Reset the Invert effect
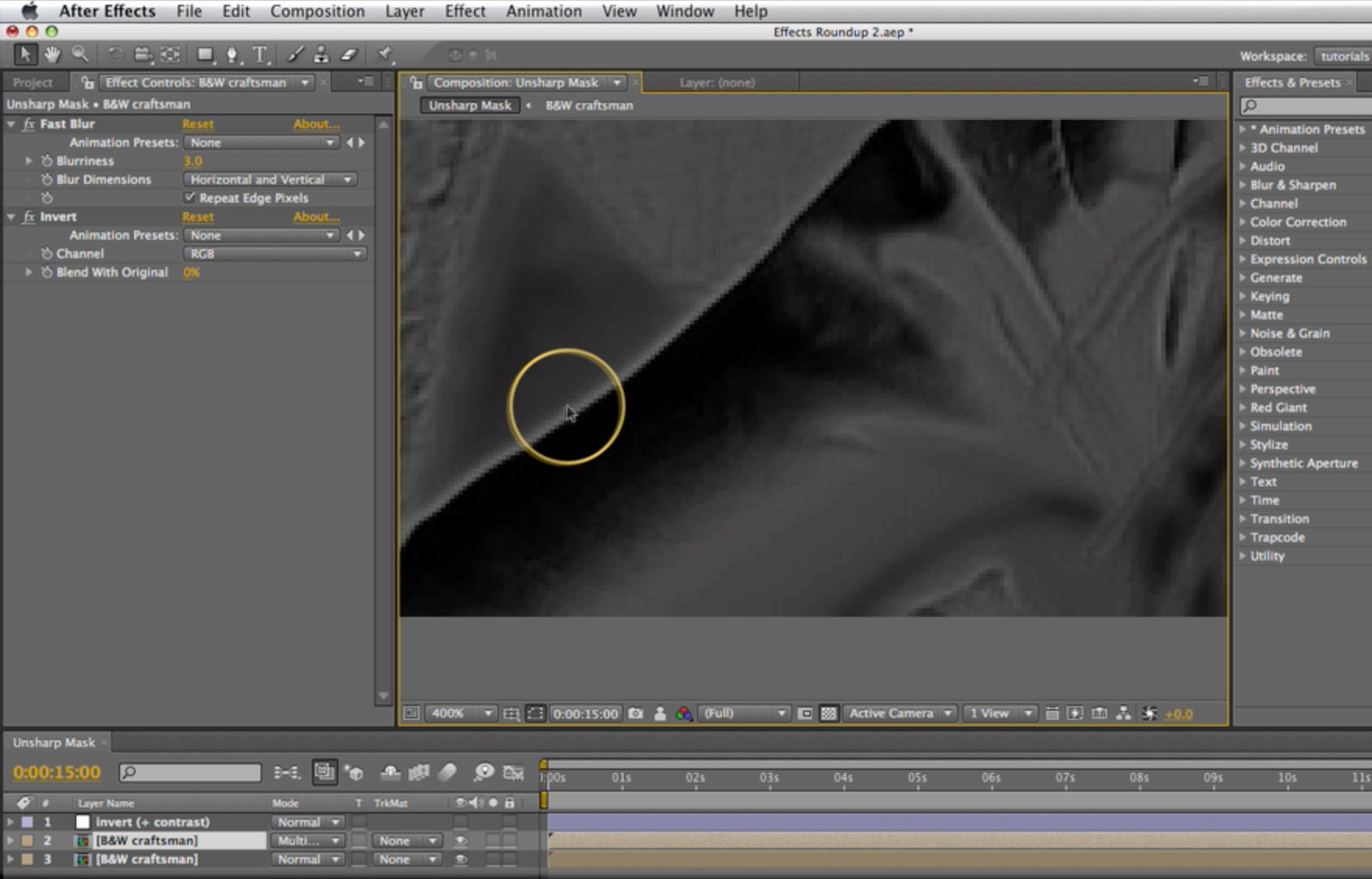The height and width of the screenshot is (879, 1372). coord(198,217)
